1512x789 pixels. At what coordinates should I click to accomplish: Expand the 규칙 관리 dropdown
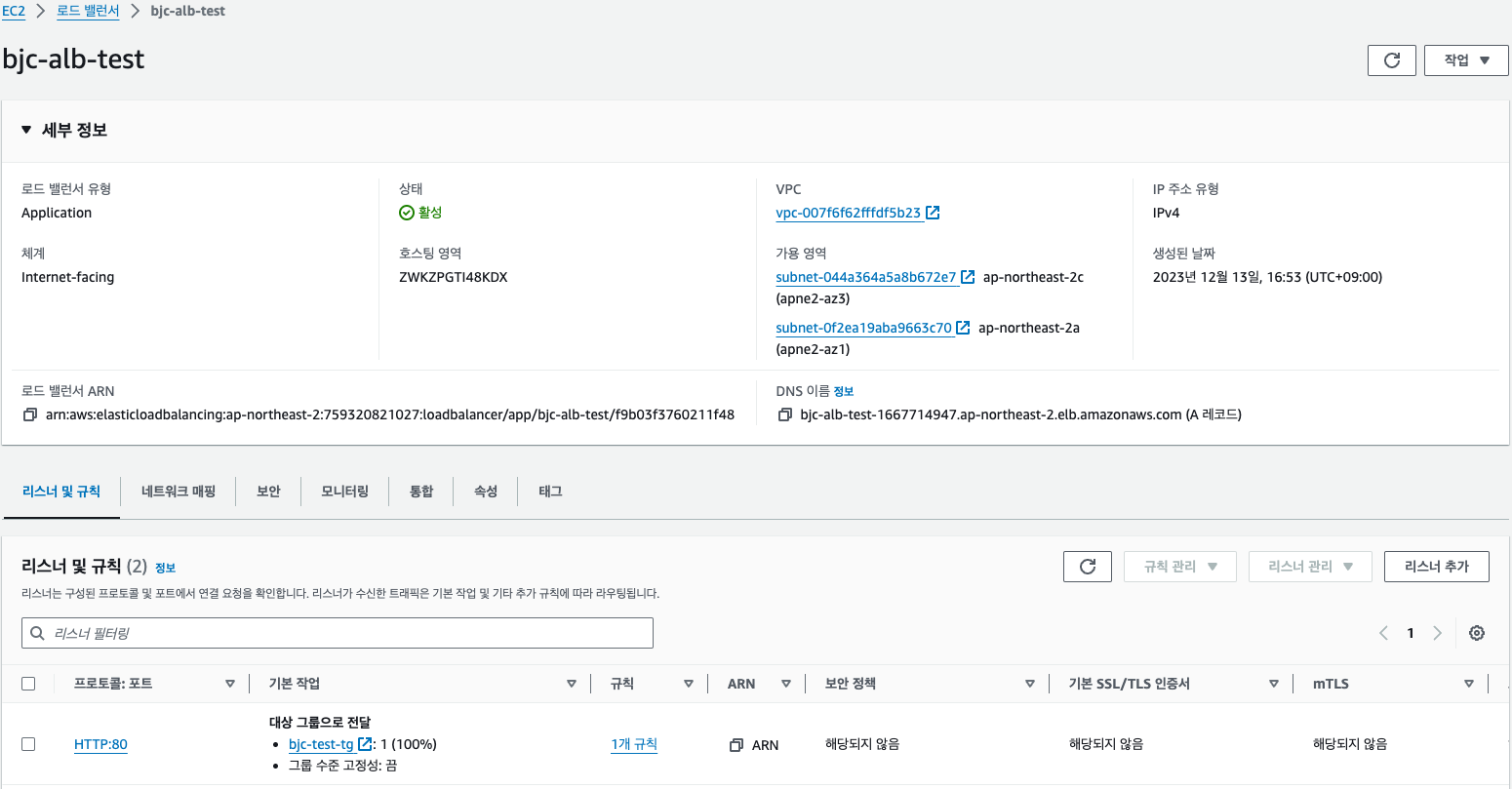pos(1179,567)
